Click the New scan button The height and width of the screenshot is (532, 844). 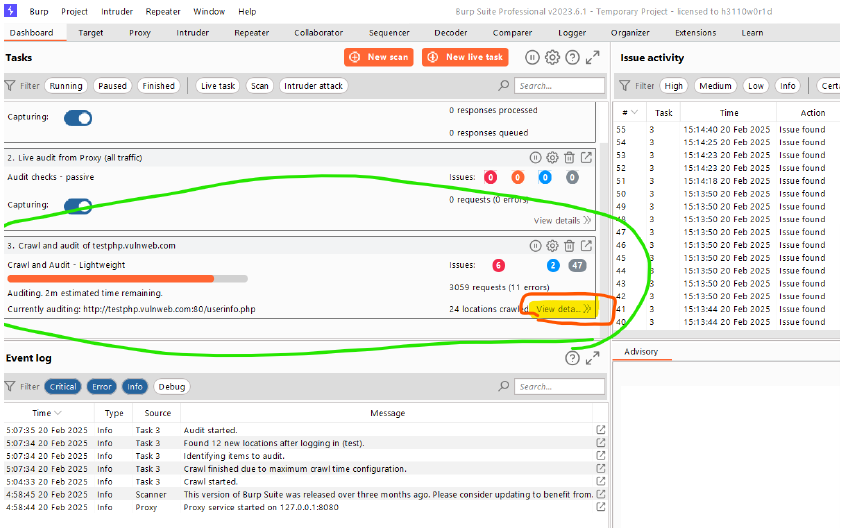379,57
